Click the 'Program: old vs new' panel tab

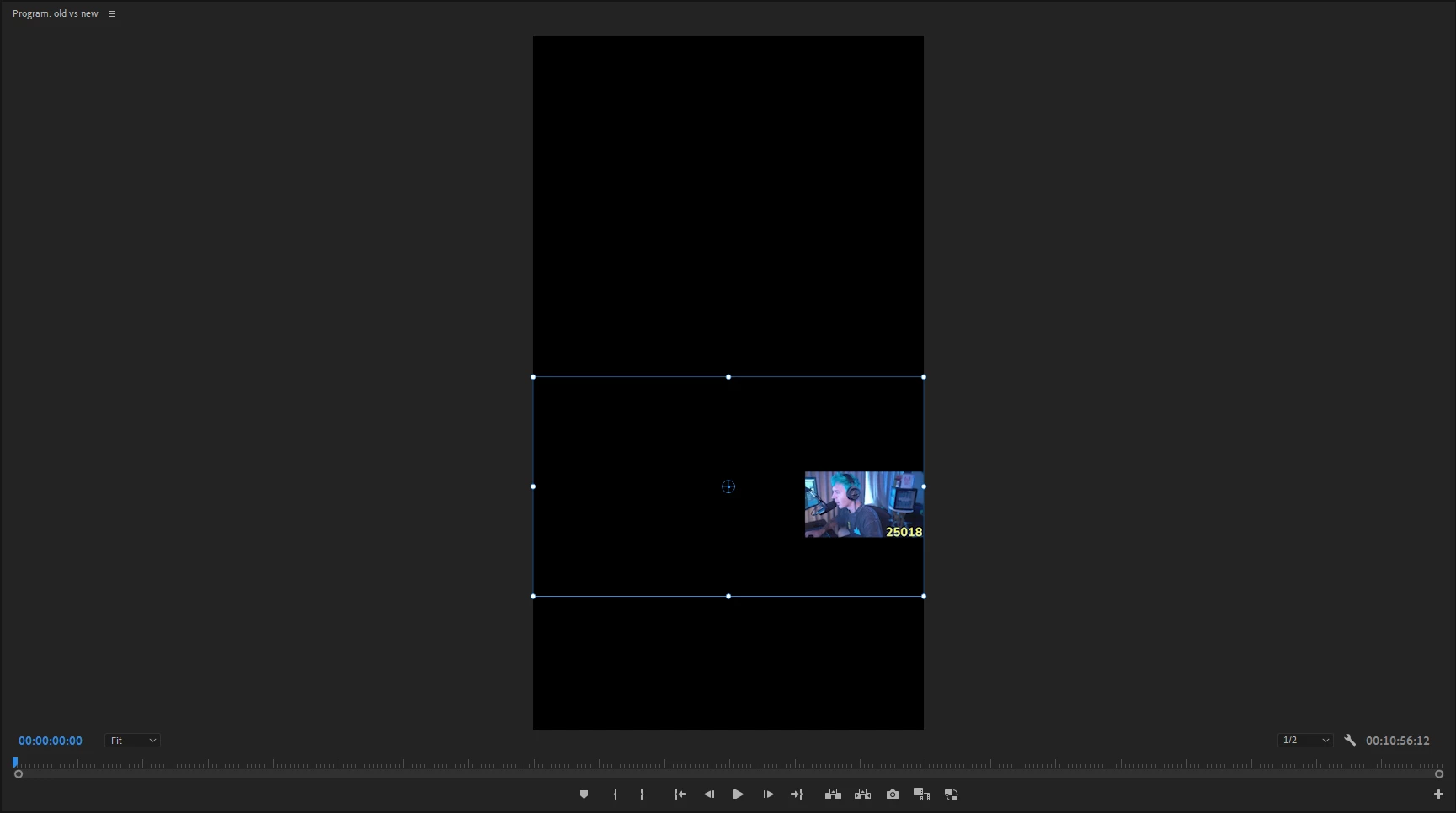coord(55,13)
